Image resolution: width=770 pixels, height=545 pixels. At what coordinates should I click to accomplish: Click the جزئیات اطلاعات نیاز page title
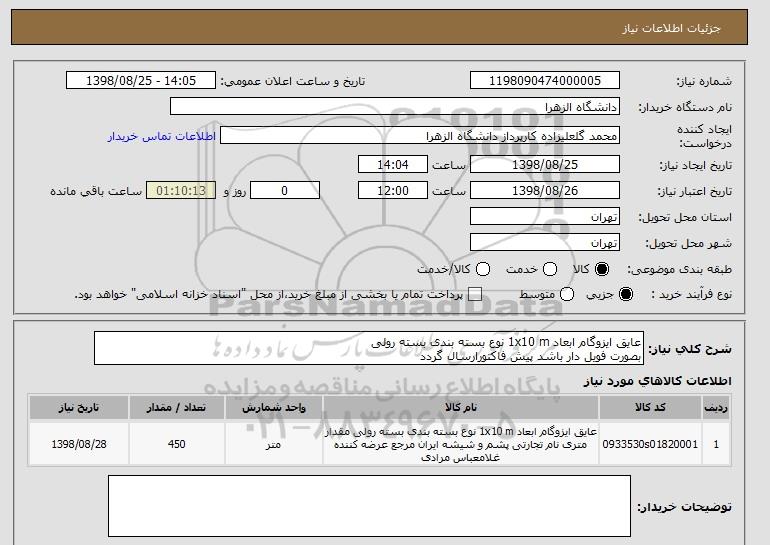(x=671, y=28)
